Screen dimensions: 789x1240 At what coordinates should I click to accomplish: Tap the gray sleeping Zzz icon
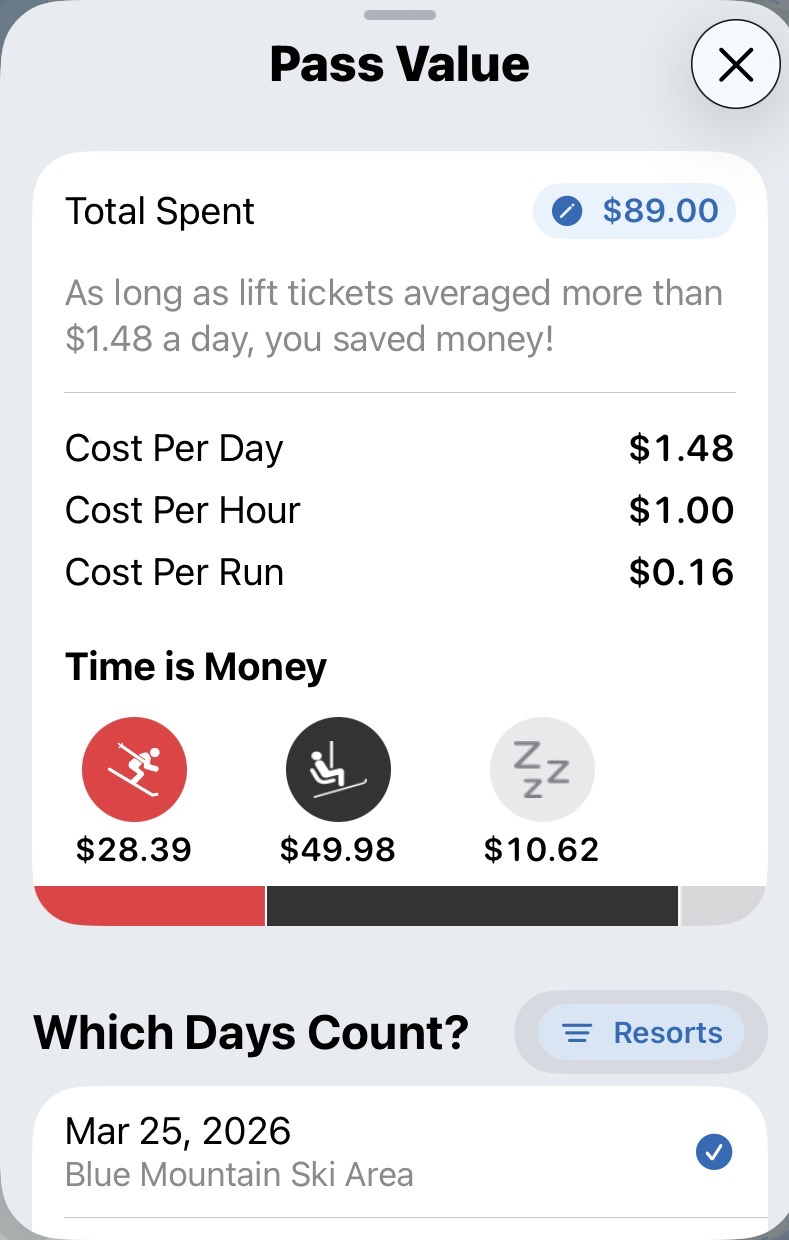pos(542,770)
